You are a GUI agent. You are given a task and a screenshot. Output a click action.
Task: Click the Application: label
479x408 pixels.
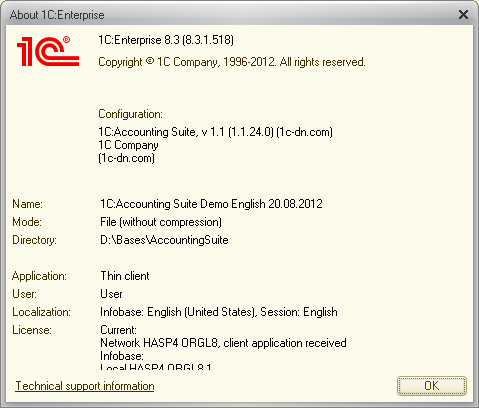pos(39,276)
